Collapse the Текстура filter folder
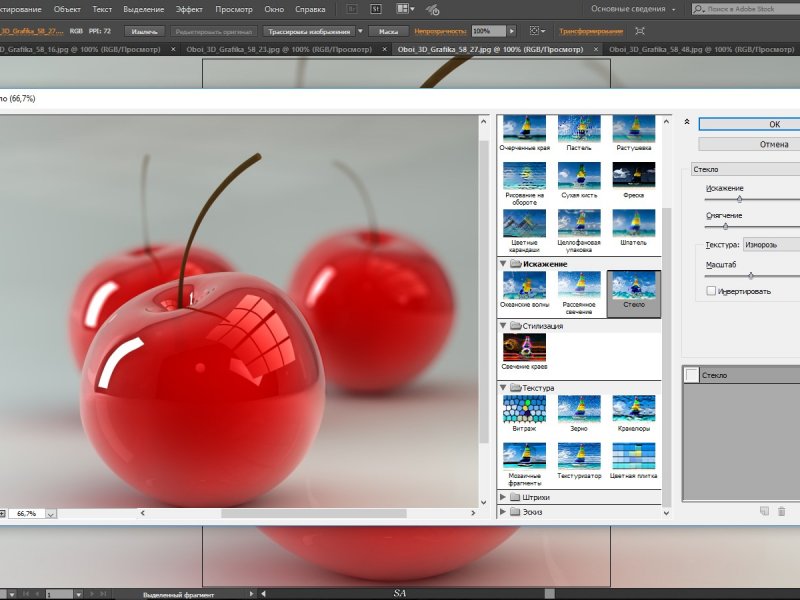The image size is (800, 600). [503, 388]
